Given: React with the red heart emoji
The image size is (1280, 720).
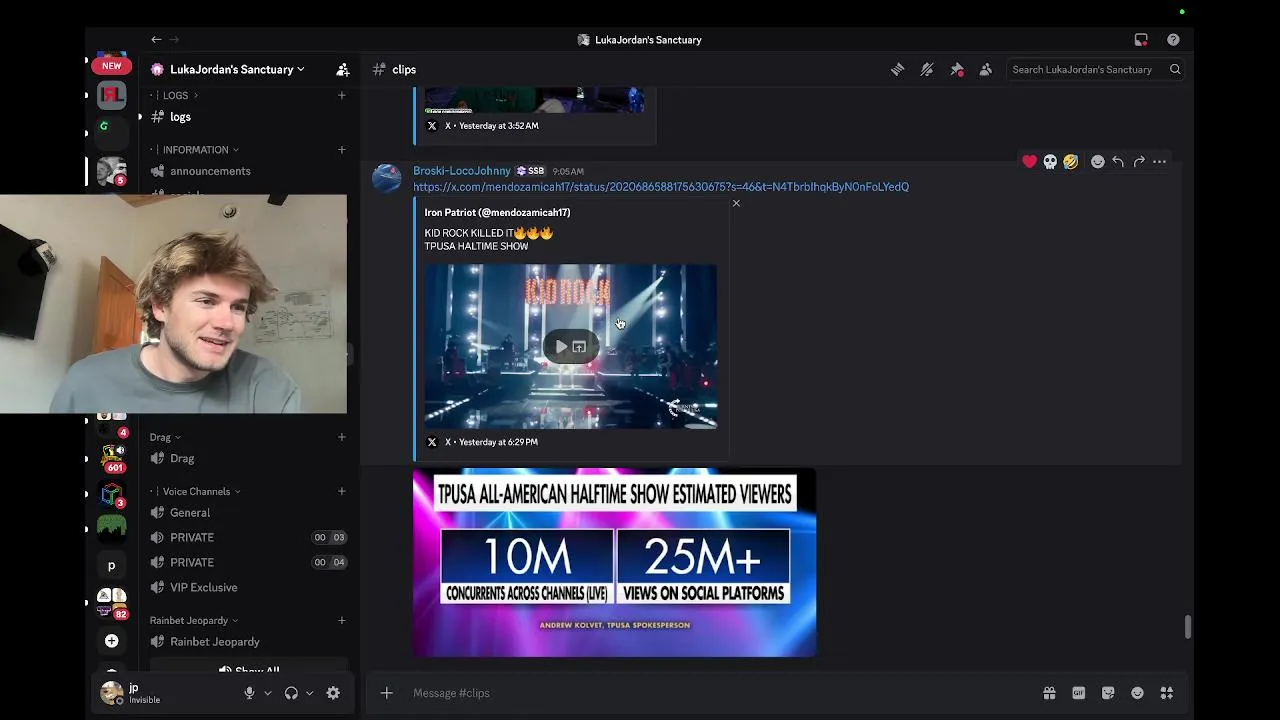Looking at the screenshot, I should pyautogui.click(x=1029, y=161).
